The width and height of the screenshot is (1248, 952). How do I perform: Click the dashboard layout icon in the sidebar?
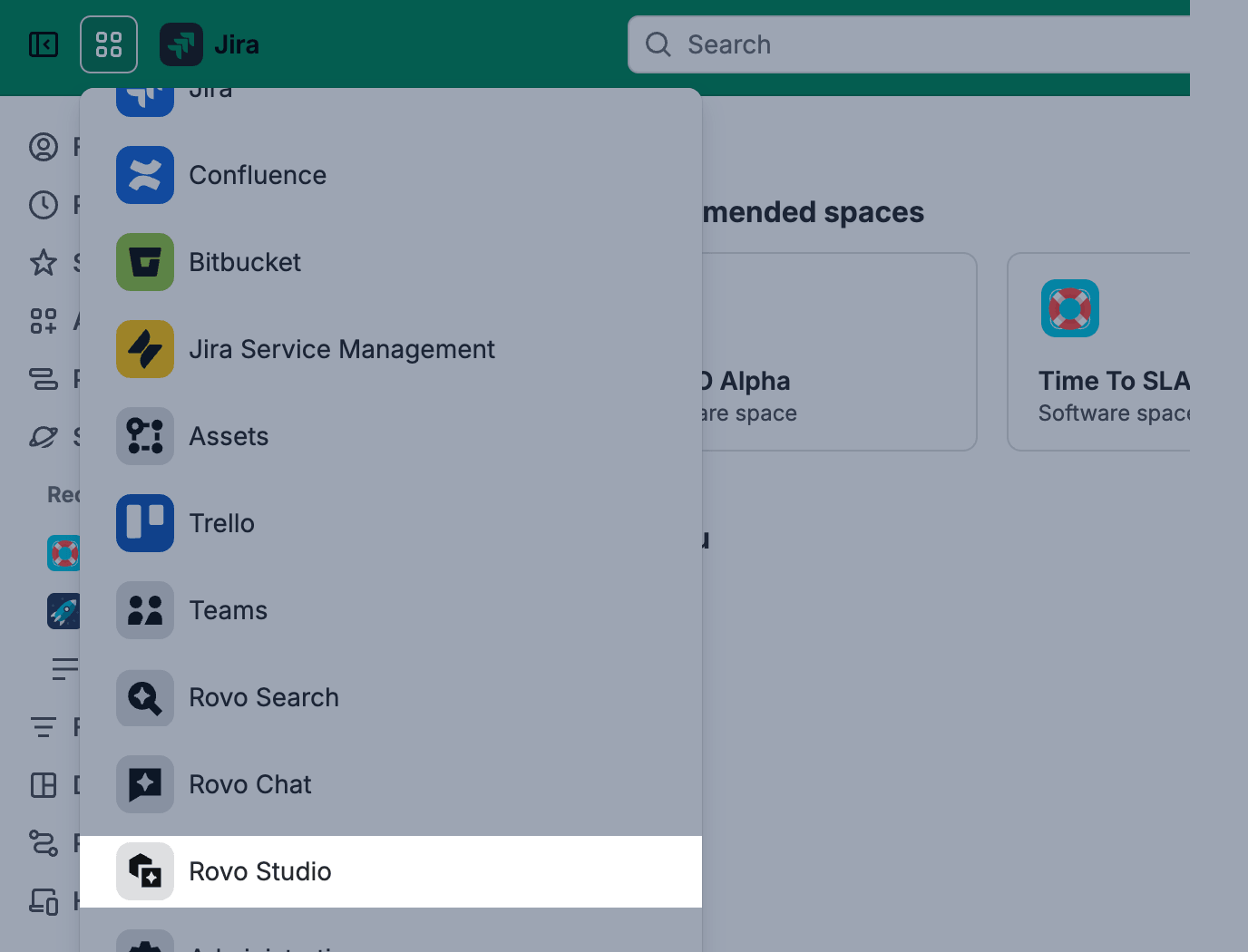point(44,785)
